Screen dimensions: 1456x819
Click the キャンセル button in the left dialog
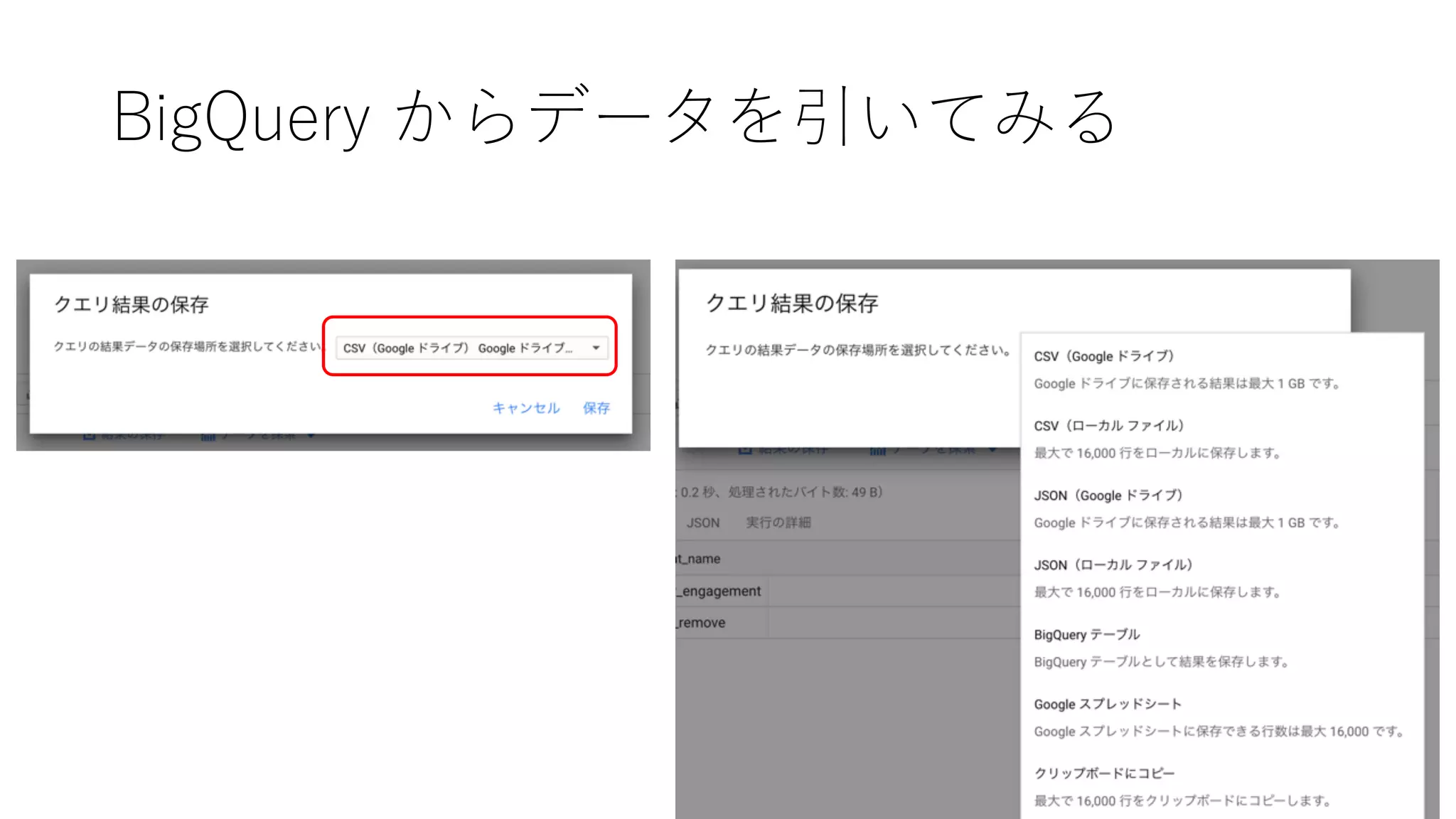(526, 408)
